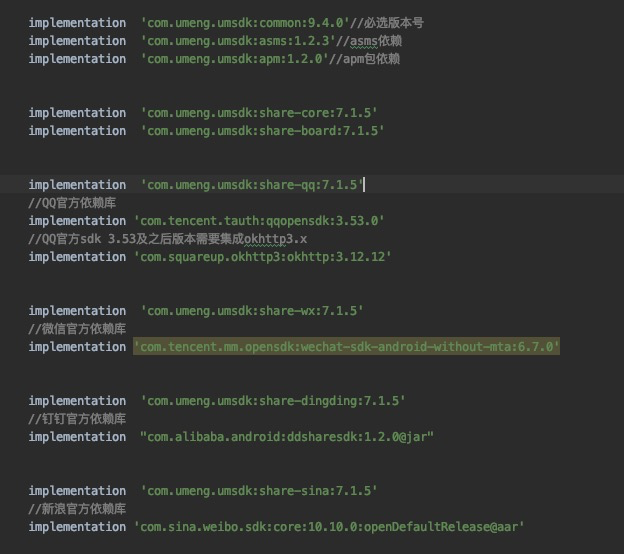Viewport: 624px width, 554px height.
Task: Click the share-dingding:7.1.5 dependency string
Action: [273, 401]
